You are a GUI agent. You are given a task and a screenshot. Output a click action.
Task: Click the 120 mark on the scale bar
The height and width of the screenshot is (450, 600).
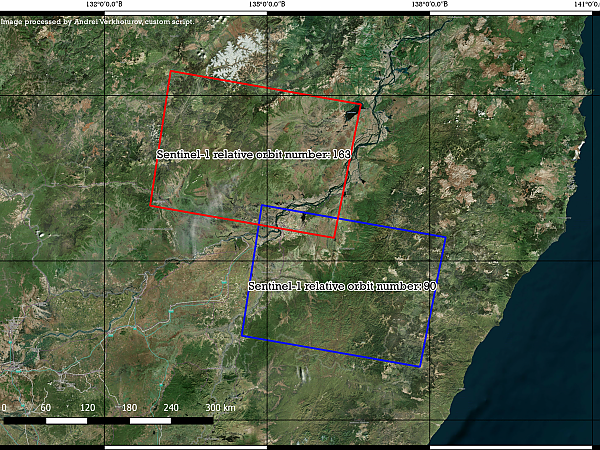[87, 408]
